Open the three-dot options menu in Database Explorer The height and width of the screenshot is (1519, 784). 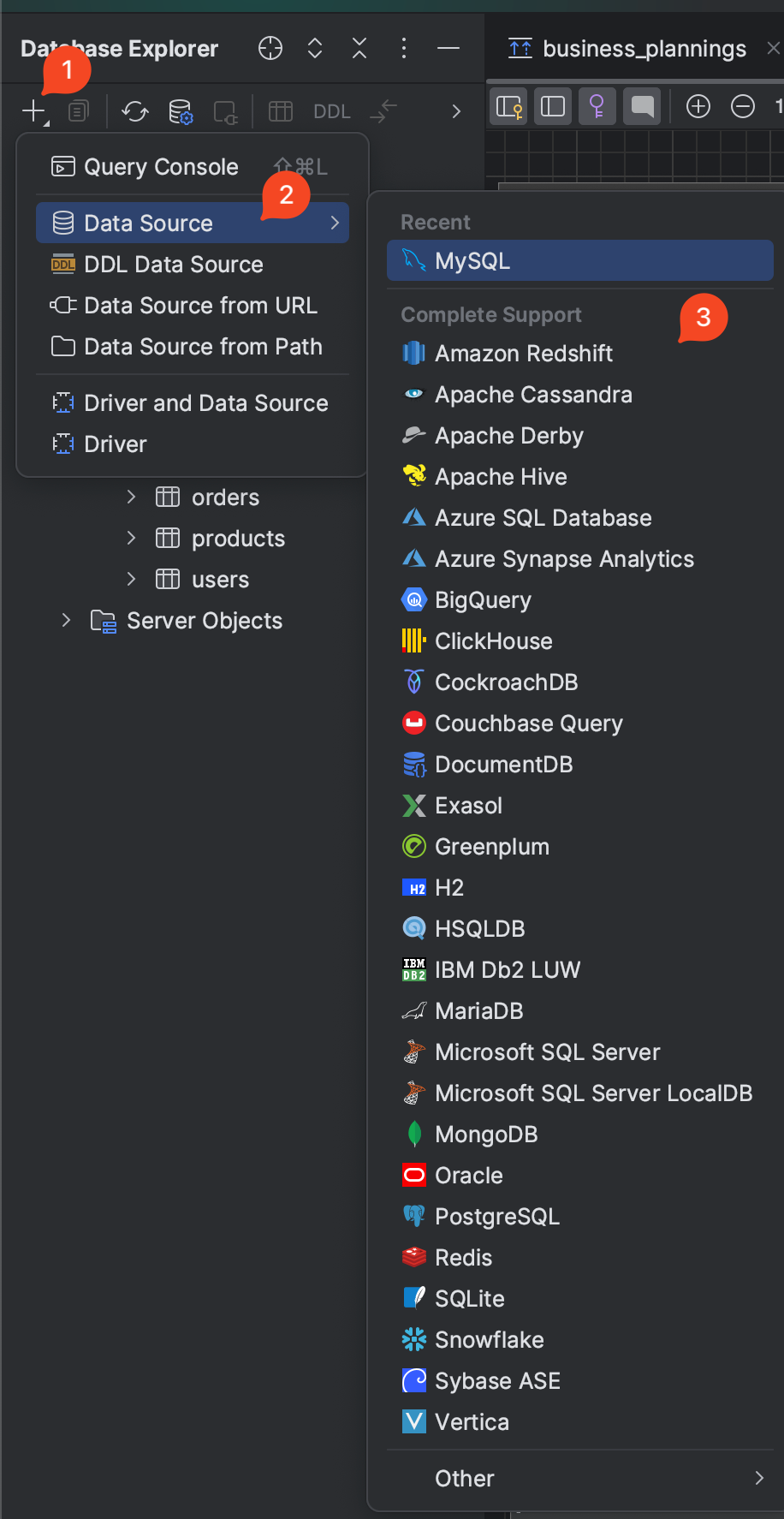(x=404, y=49)
